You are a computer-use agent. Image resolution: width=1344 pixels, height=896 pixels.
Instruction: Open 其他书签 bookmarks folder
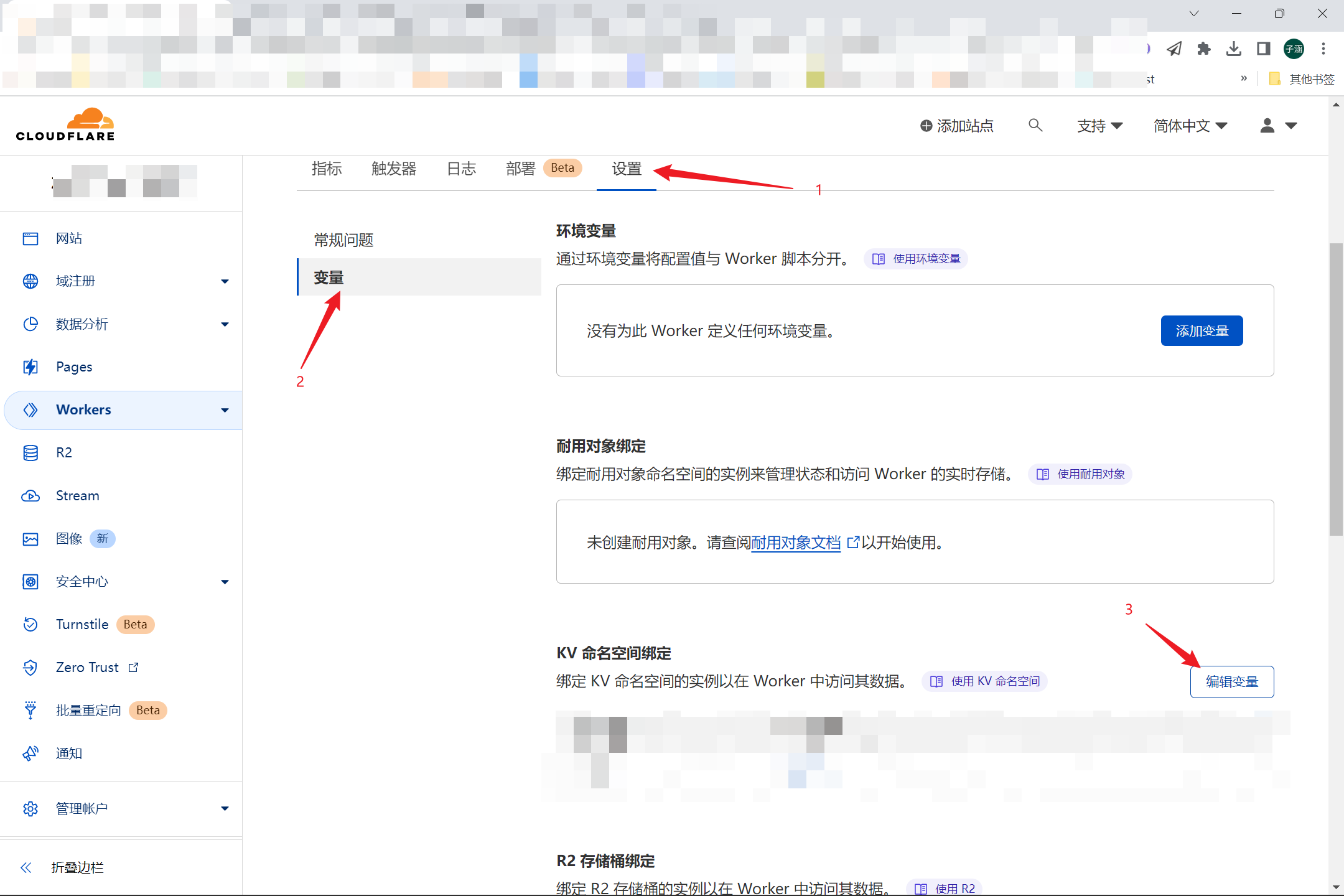tap(1302, 79)
